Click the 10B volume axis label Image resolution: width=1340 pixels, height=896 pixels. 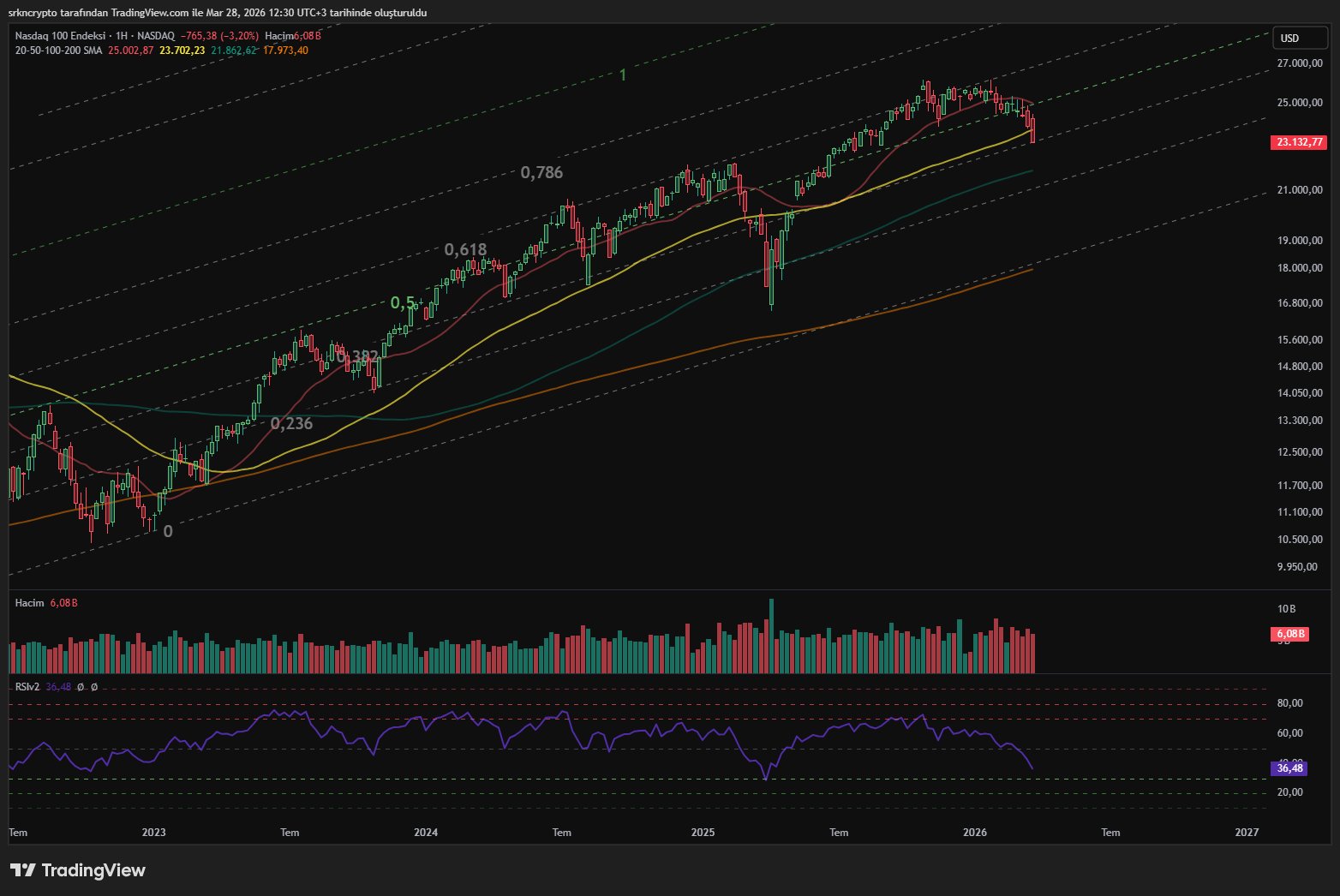1286,609
